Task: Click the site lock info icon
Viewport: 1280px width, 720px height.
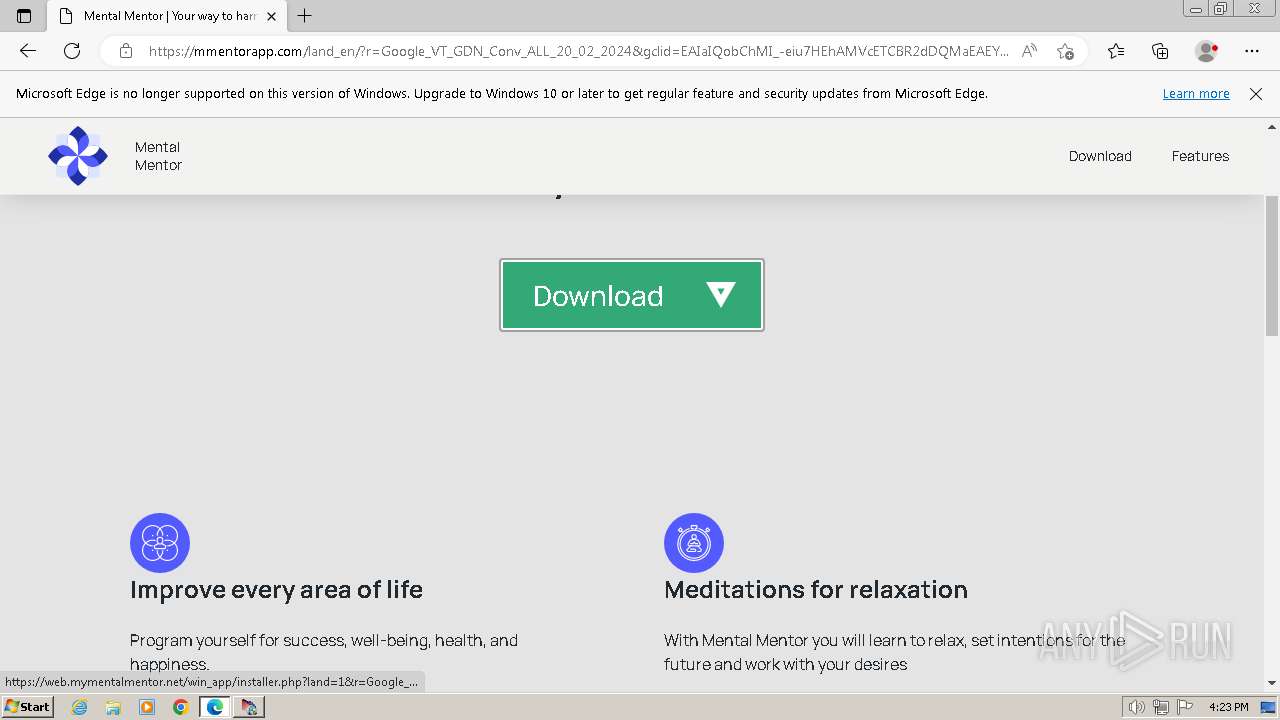Action: pyautogui.click(x=126, y=51)
